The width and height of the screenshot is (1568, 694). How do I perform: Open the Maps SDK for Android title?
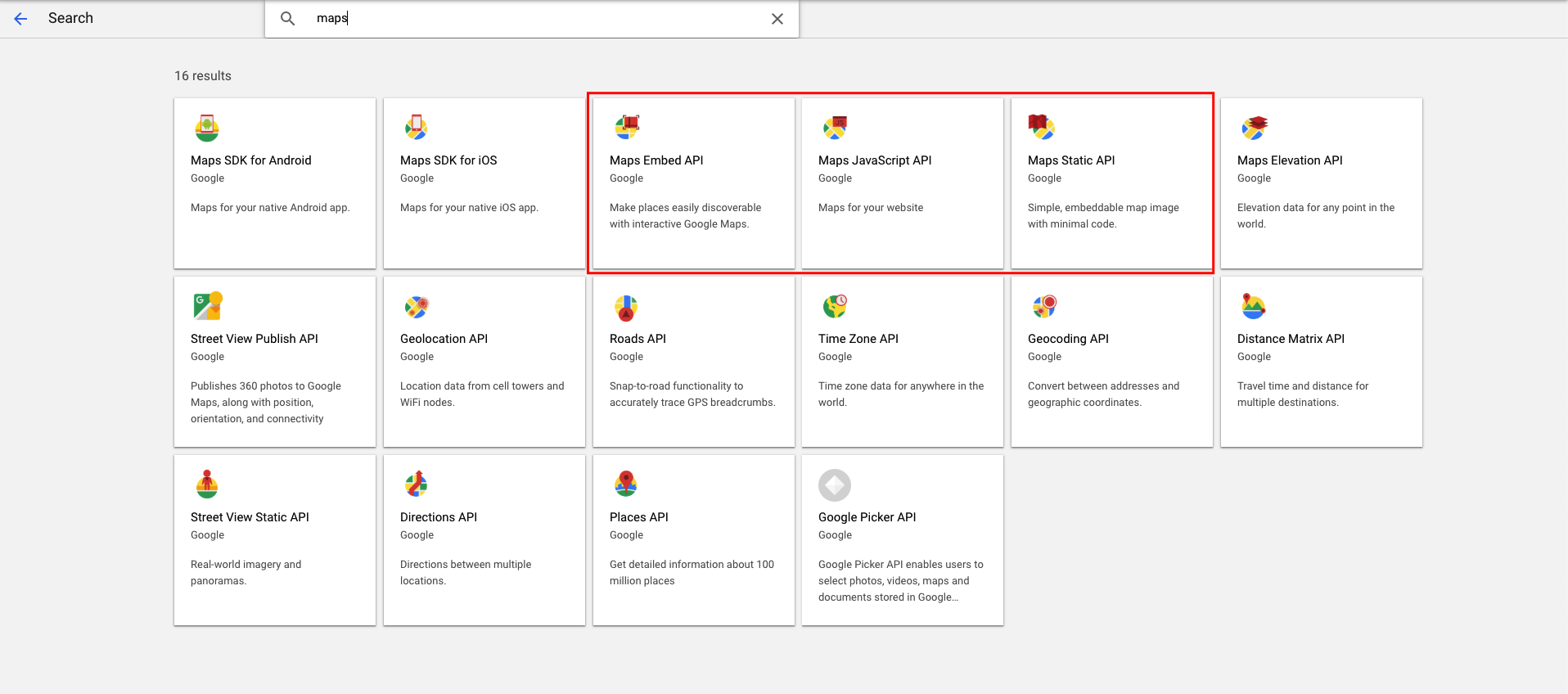(x=251, y=160)
